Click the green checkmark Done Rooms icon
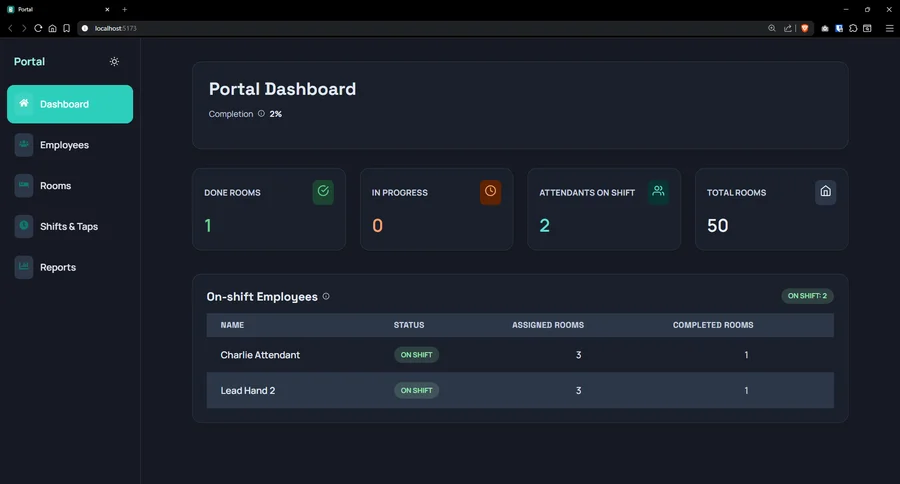900x484 pixels. pyautogui.click(x=323, y=191)
